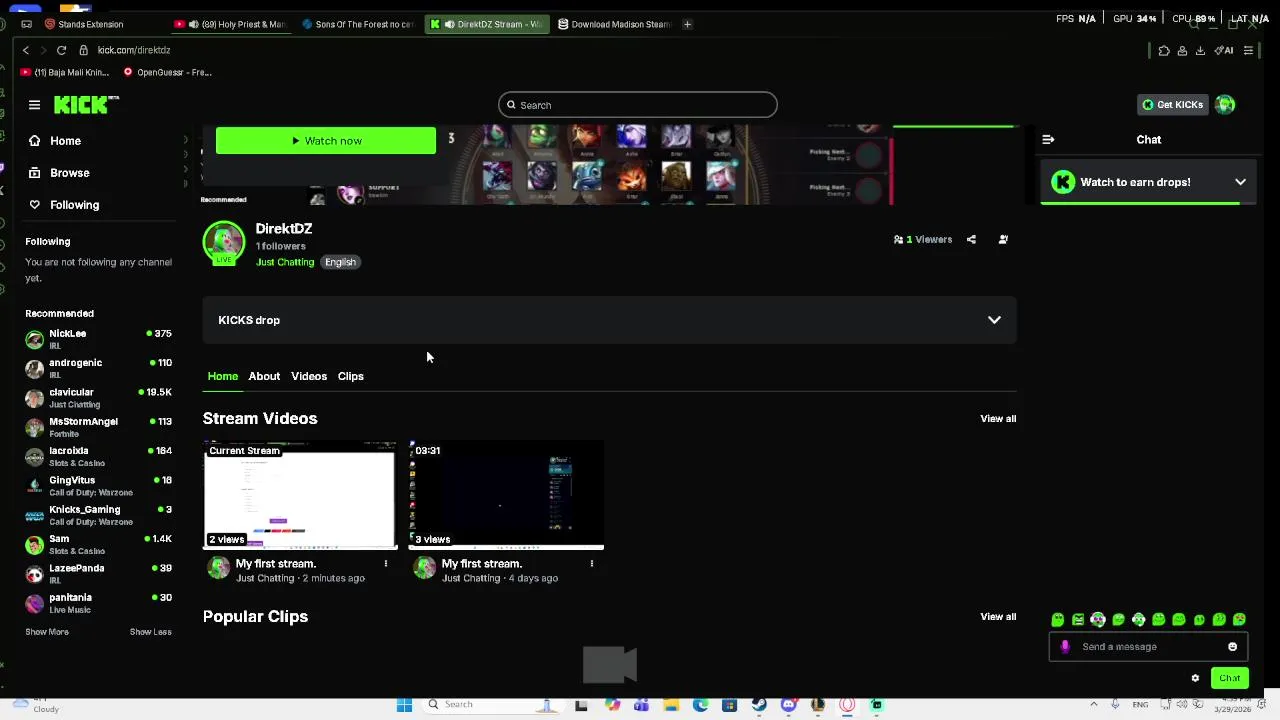Go back using browser back arrow
This screenshot has height=720, width=1280.
(x=26, y=50)
